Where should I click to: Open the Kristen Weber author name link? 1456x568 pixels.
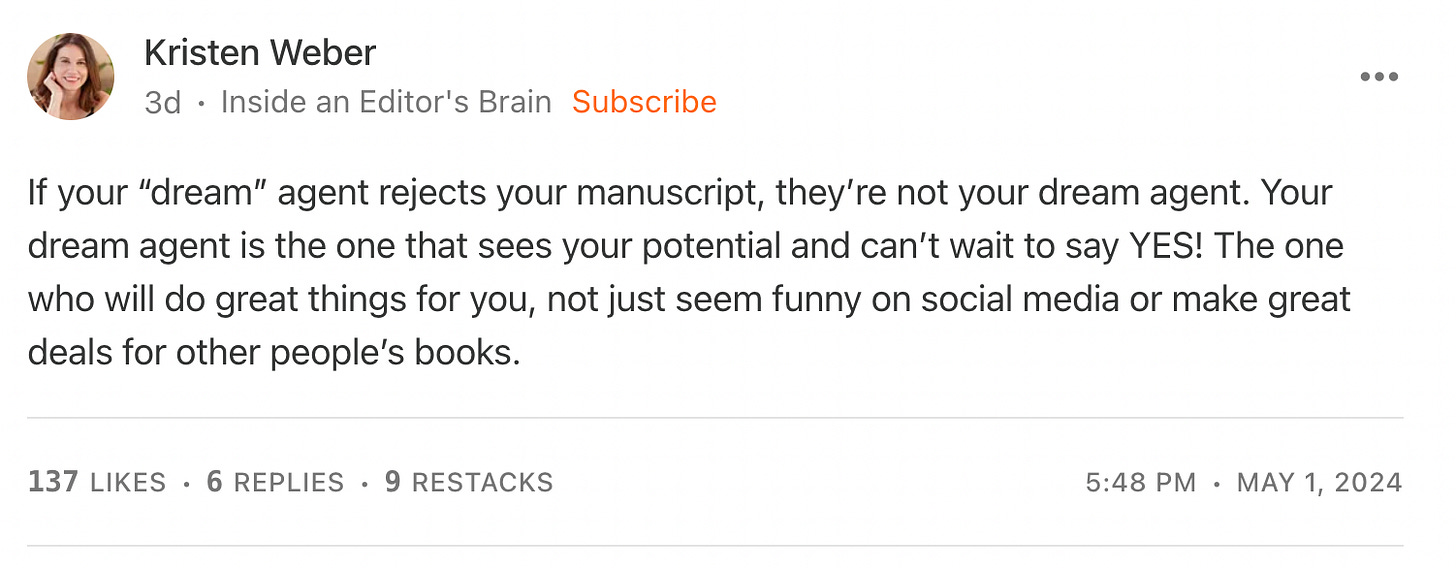[x=260, y=53]
